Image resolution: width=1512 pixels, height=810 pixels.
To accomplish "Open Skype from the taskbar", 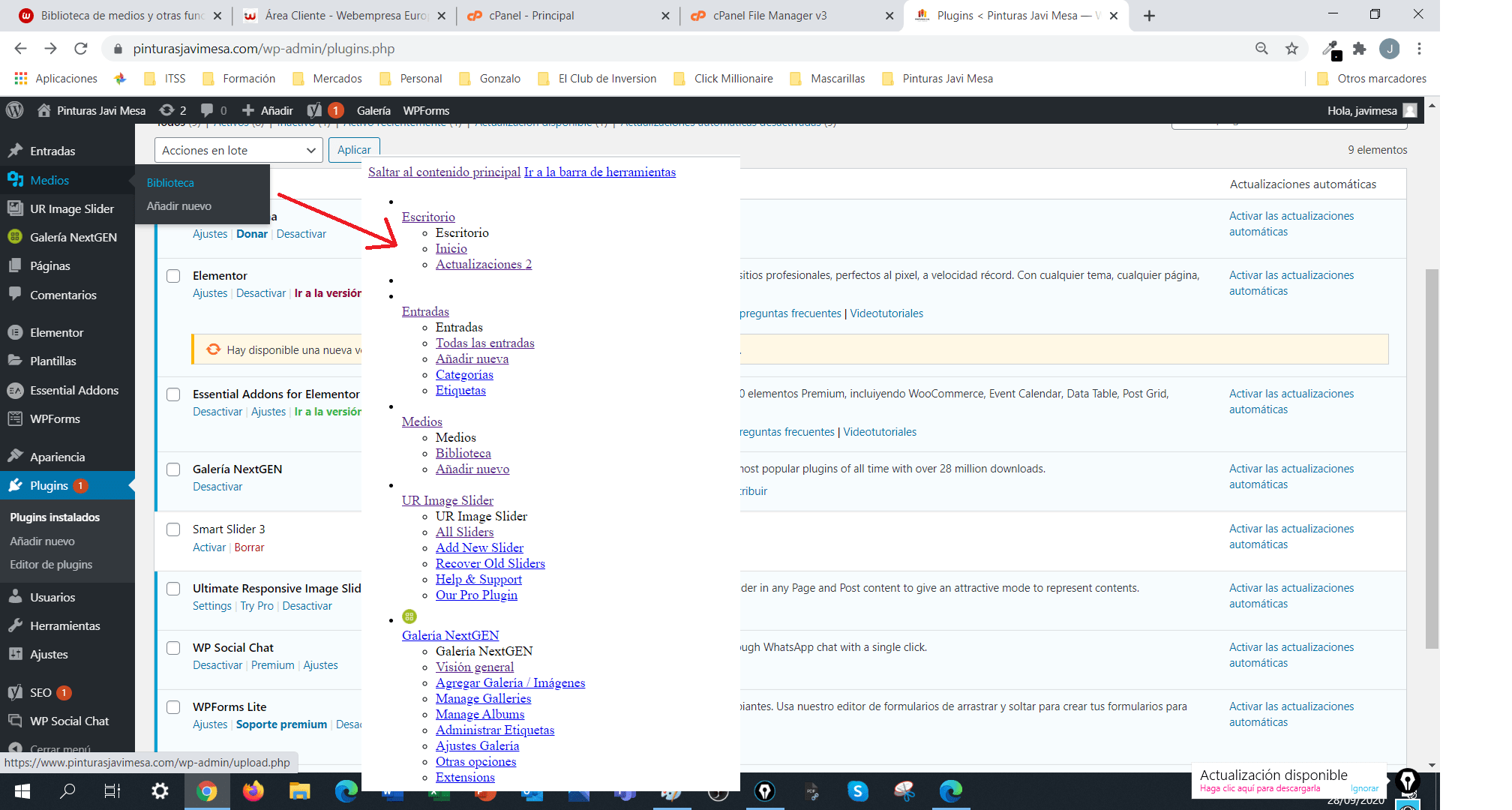I will (x=857, y=790).
